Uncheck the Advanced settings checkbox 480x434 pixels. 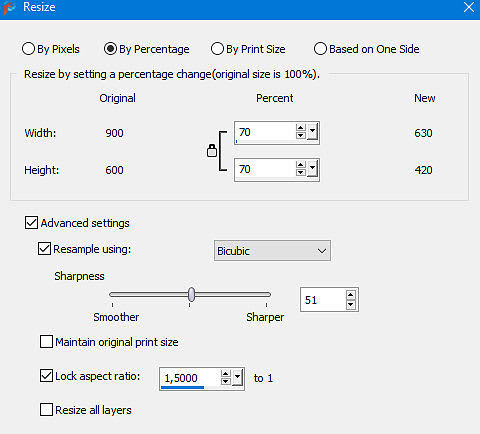click(x=31, y=223)
